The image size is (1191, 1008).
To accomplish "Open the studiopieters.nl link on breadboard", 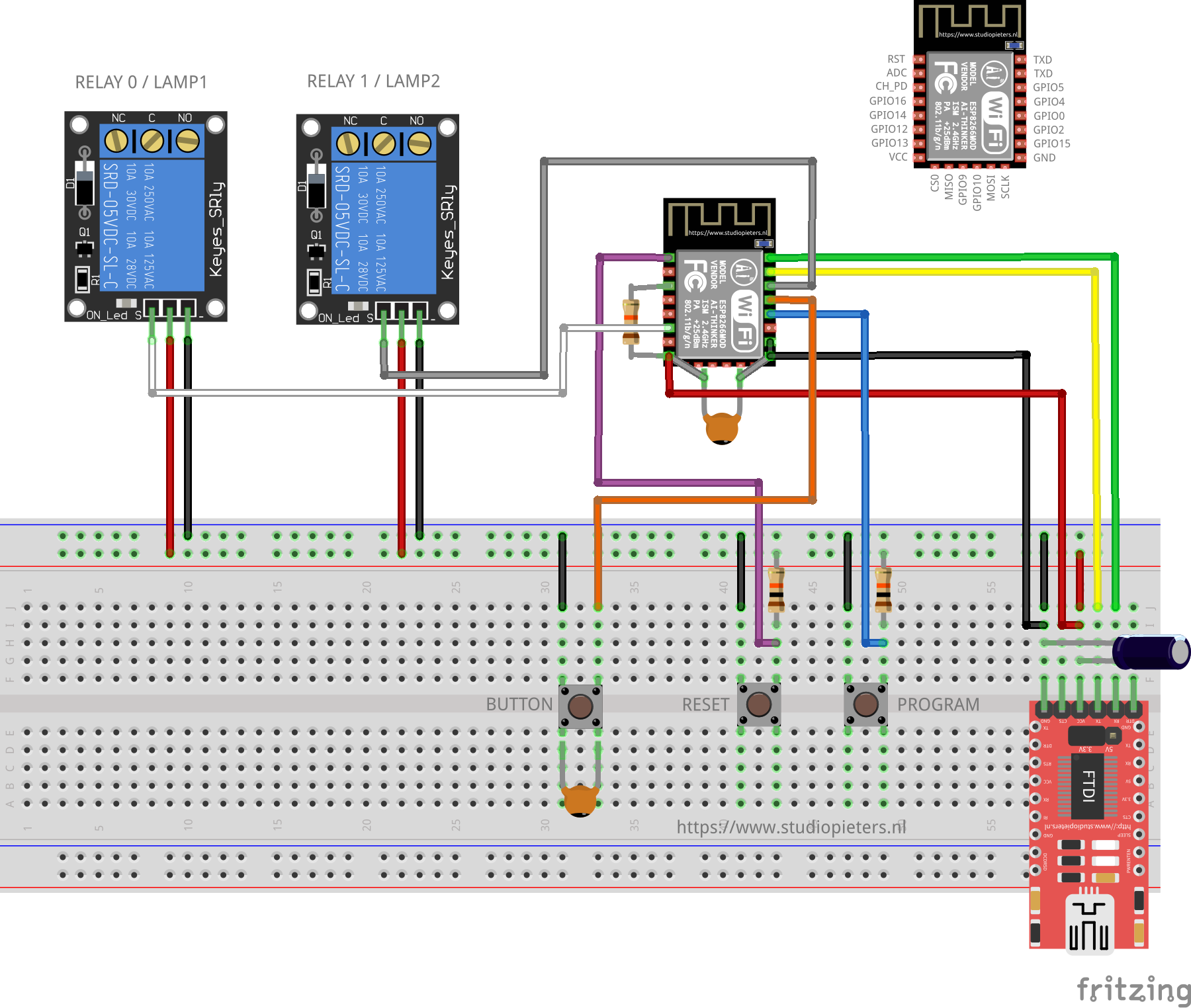I will coord(791,827).
